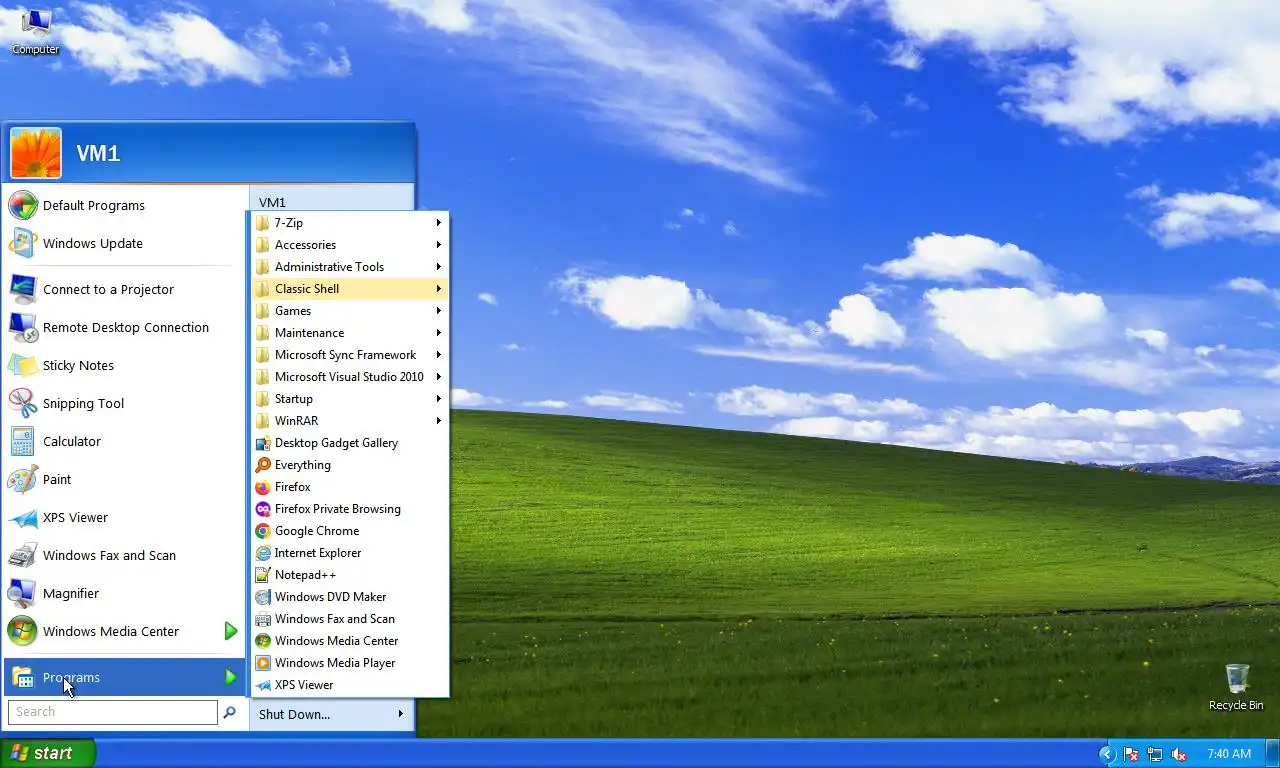This screenshot has width=1280, height=768.
Task: Click the network tray icon
Action: pos(1155,754)
